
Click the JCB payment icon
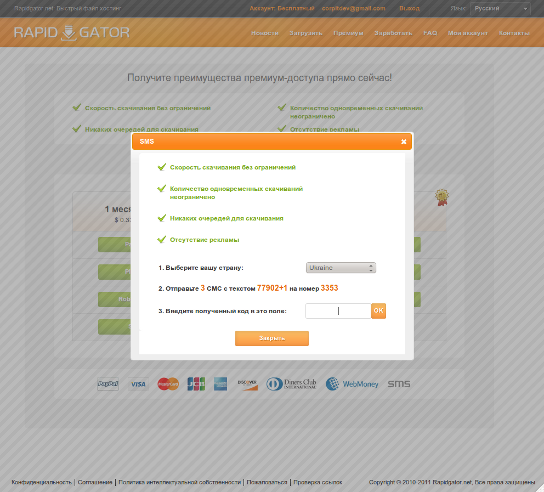coord(196,384)
